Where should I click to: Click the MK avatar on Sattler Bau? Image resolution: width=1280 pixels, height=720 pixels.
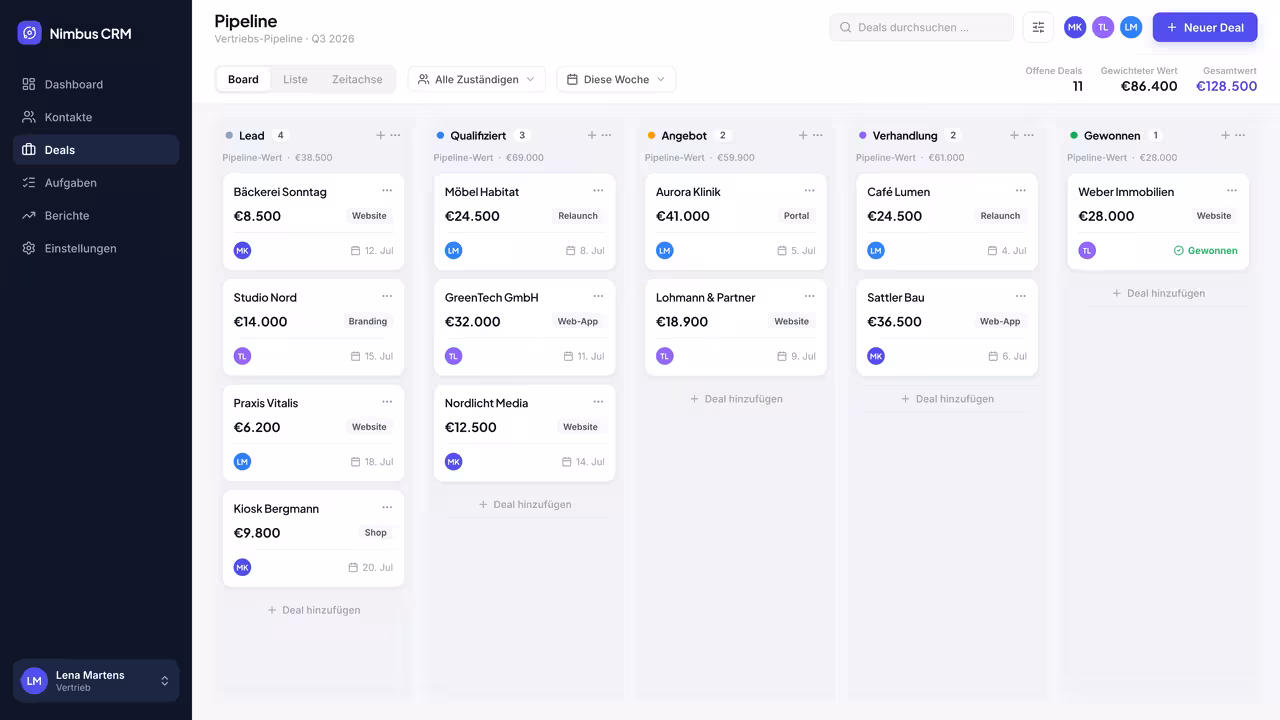[x=876, y=356]
